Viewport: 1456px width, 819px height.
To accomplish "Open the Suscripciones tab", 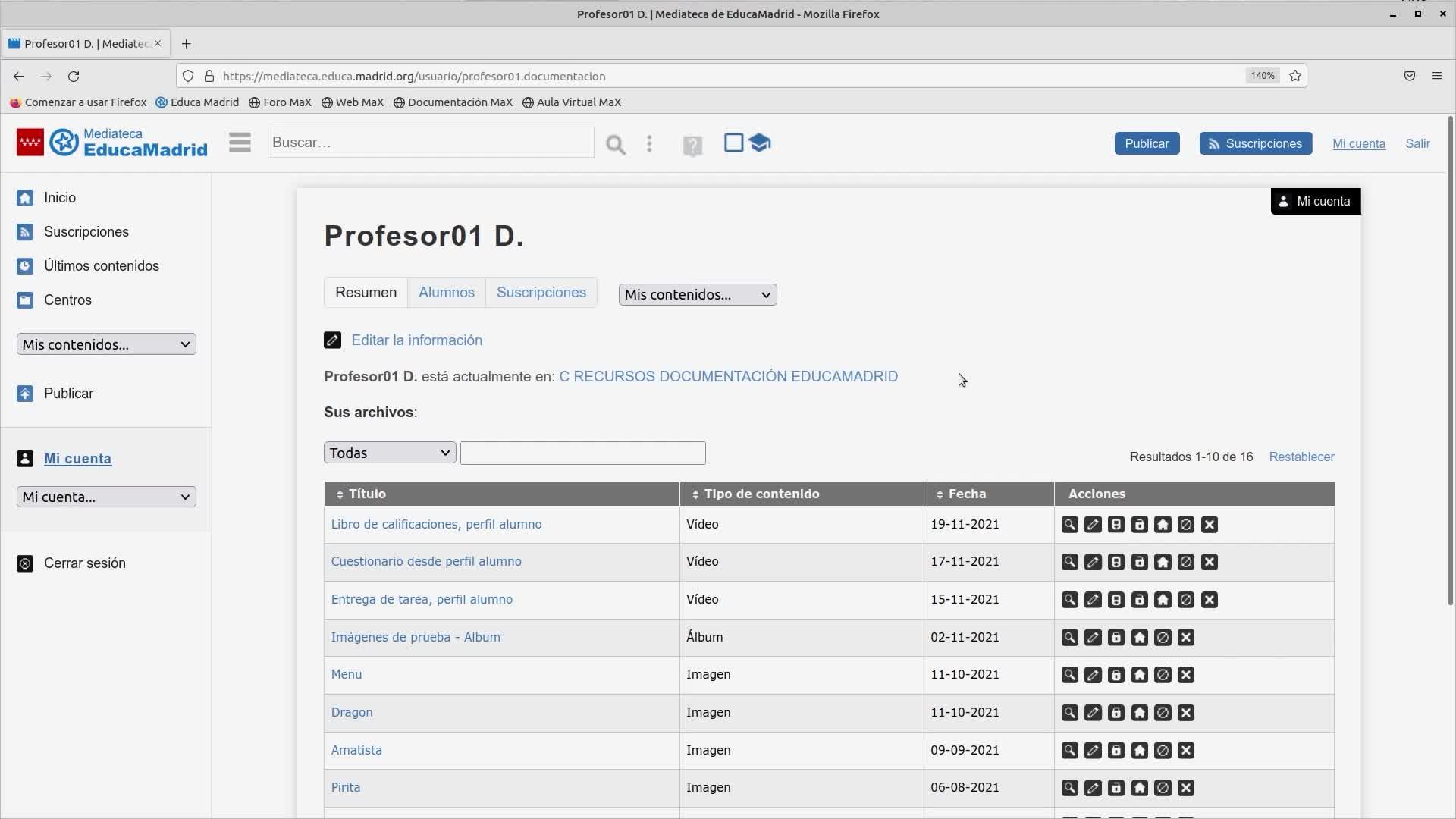I will tap(541, 293).
